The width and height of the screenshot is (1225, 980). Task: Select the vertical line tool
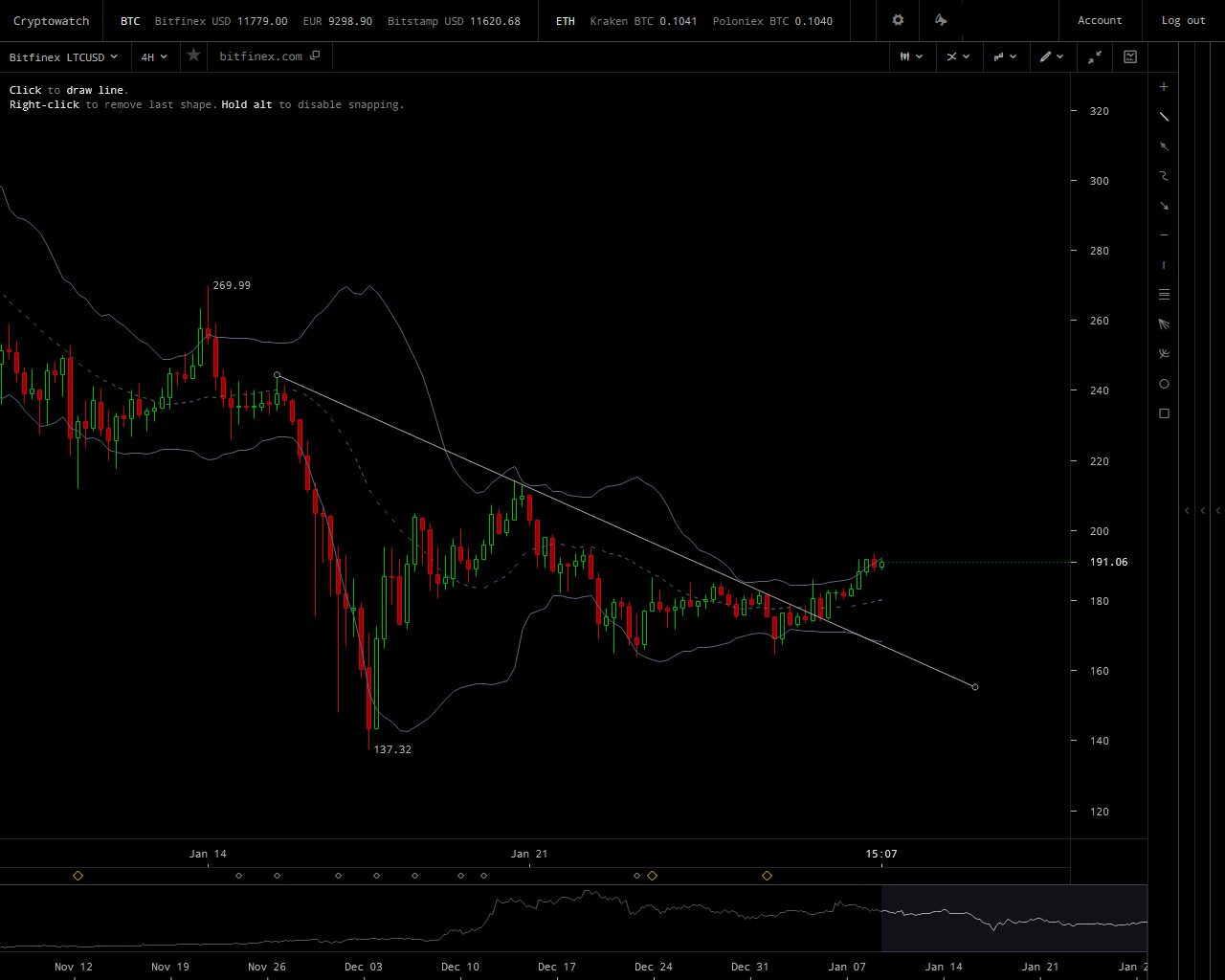pyautogui.click(x=1164, y=265)
